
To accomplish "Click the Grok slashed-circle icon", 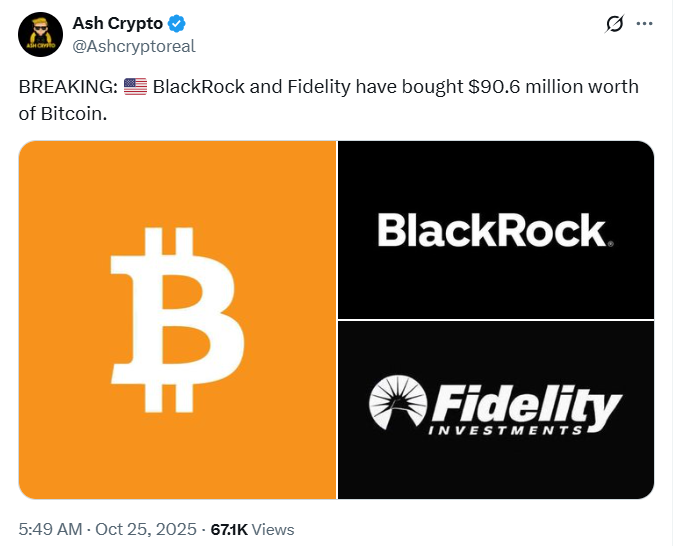I will (615, 24).
